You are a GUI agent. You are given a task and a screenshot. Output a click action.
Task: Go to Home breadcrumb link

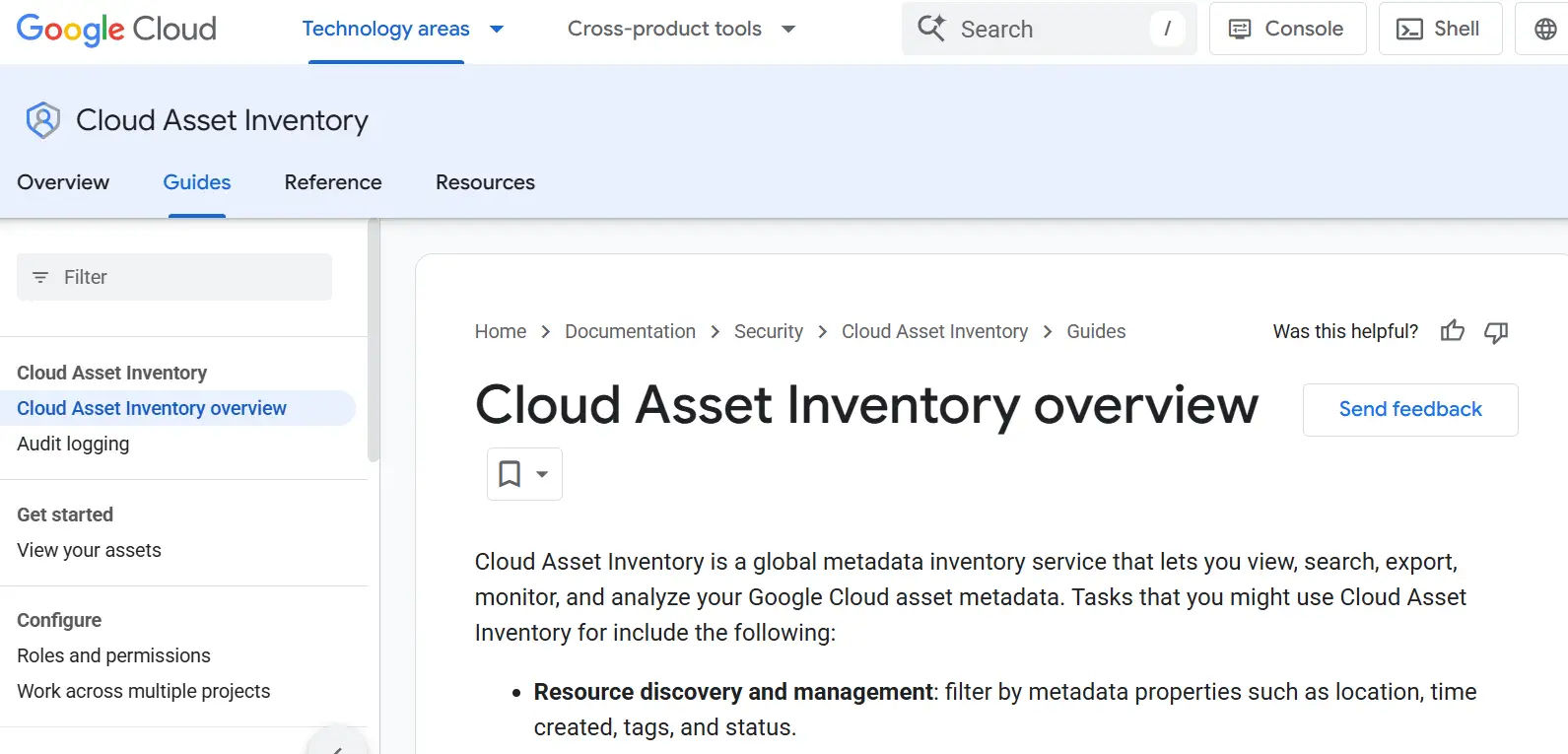coord(501,331)
